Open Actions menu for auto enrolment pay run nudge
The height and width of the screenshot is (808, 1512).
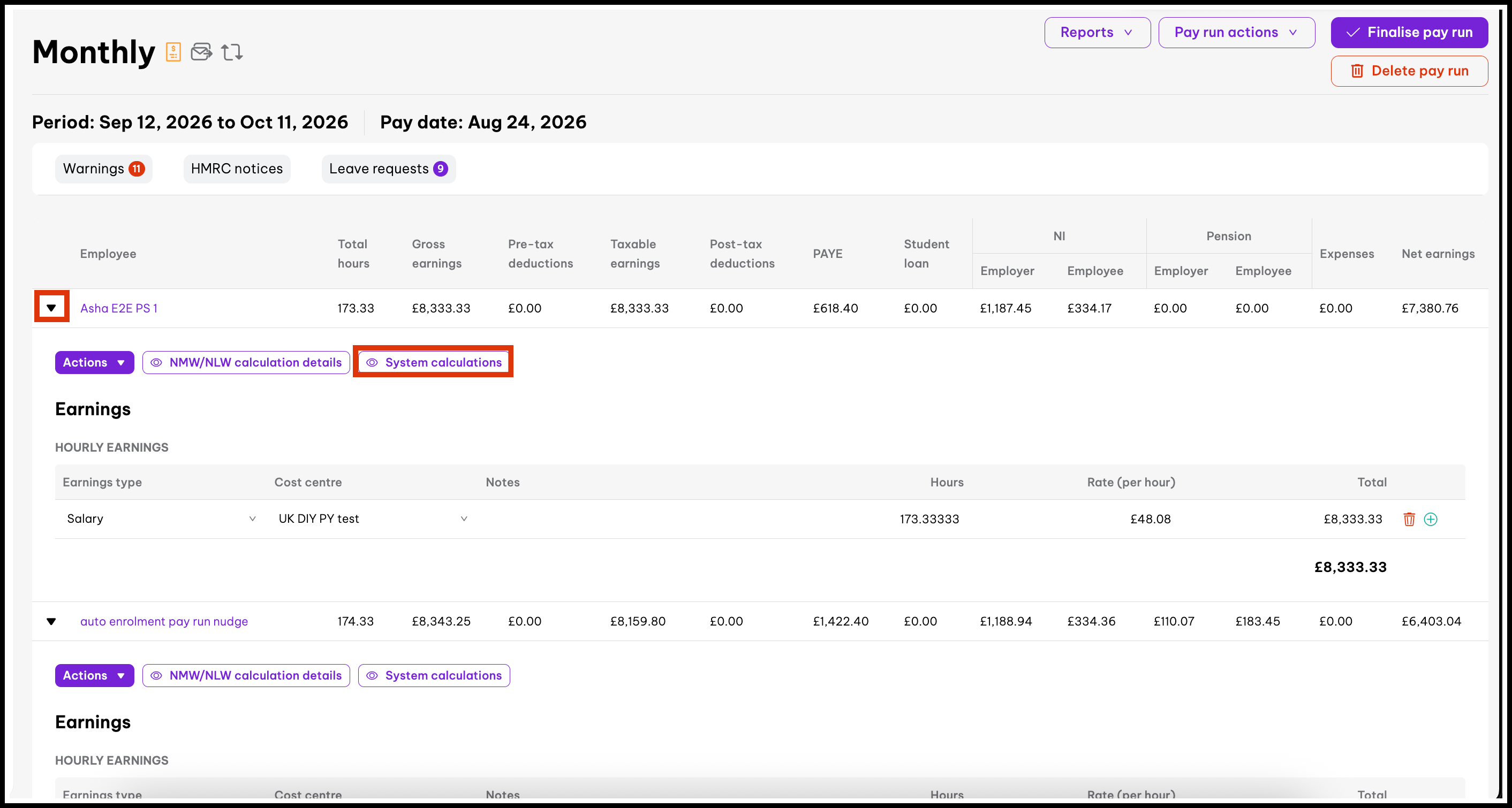[94, 675]
